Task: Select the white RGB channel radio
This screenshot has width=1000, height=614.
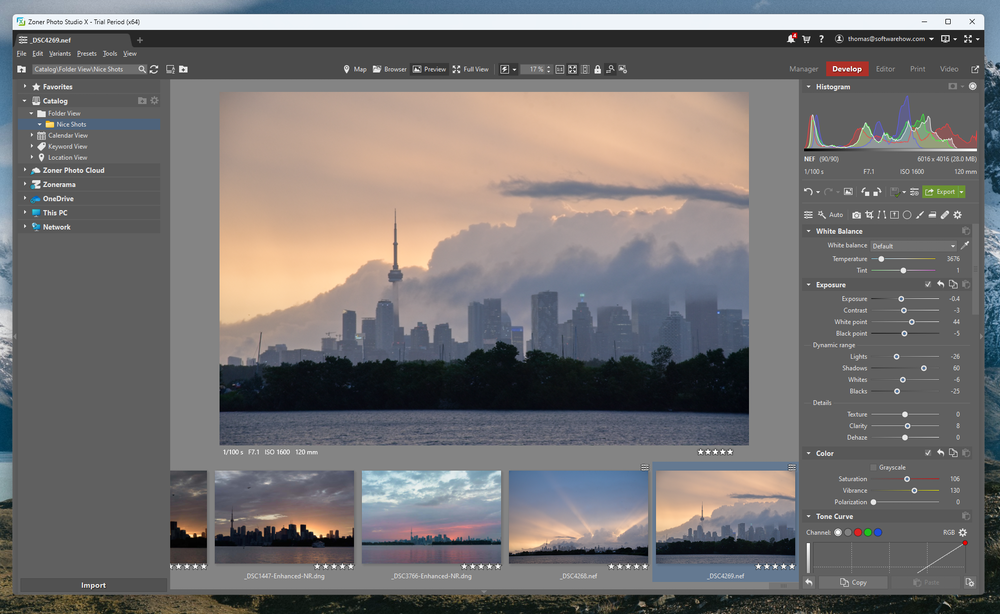Action: pyautogui.click(x=838, y=532)
